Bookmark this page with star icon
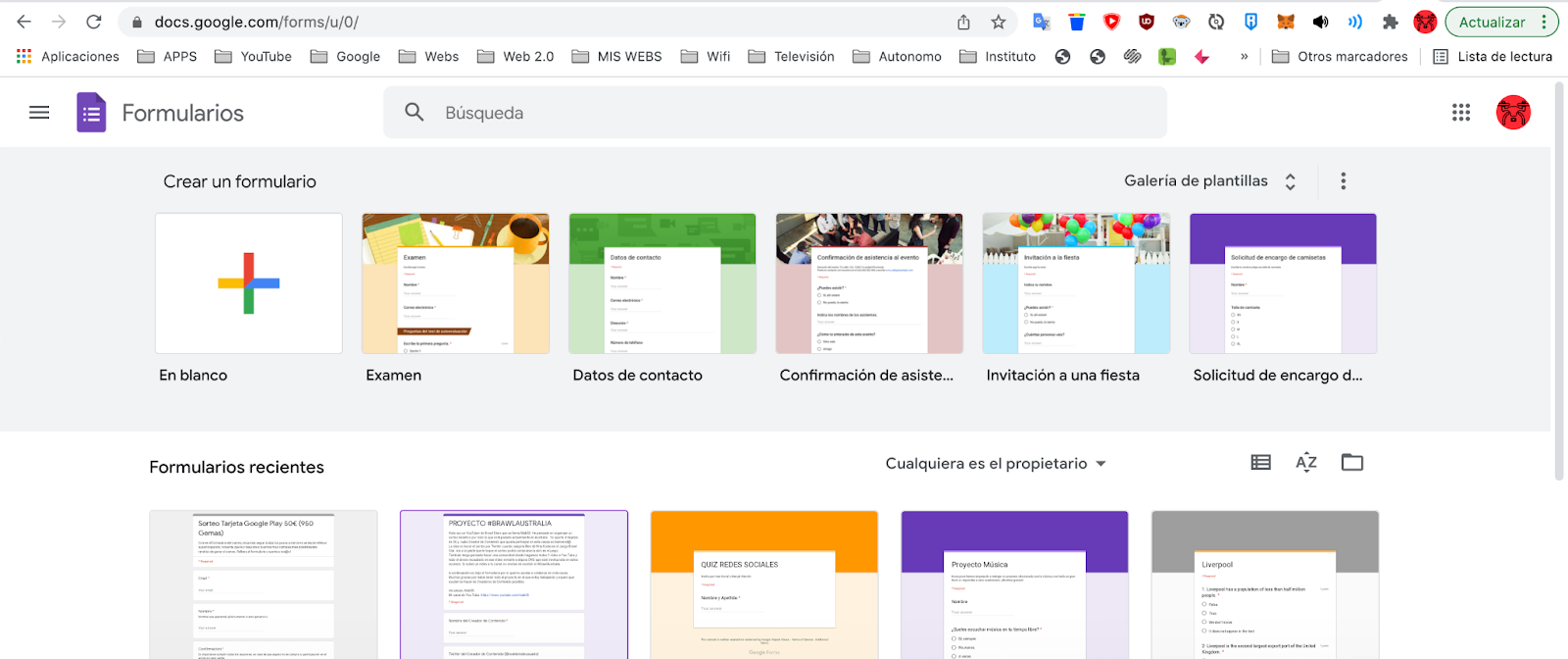The width and height of the screenshot is (1568, 659). click(x=998, y=22)
